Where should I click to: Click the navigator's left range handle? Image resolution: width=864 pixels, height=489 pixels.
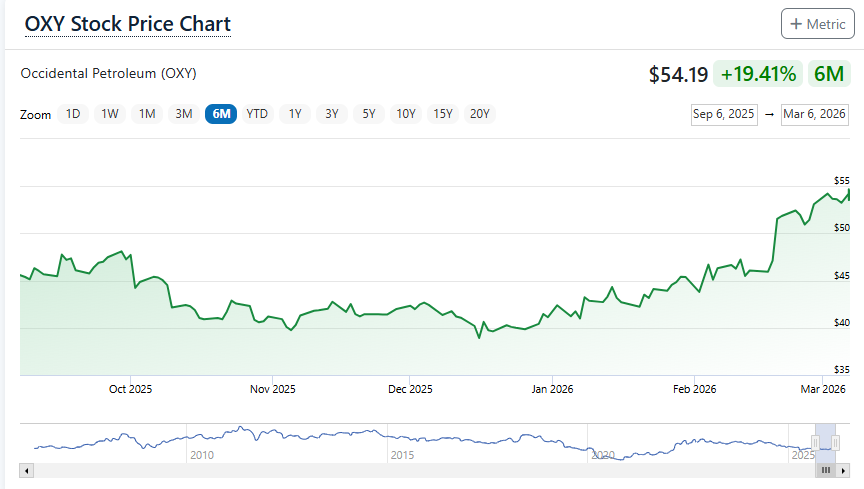[817, 441]
